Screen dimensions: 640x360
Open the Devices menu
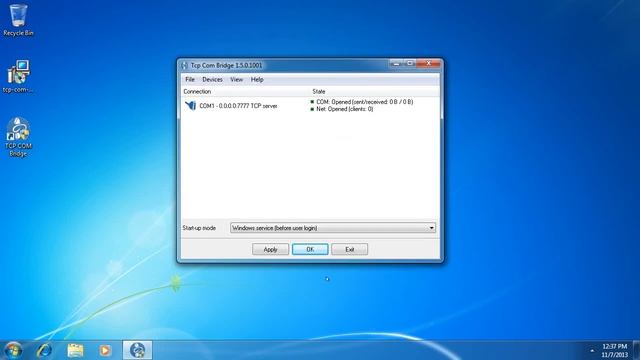coord(212,80)
